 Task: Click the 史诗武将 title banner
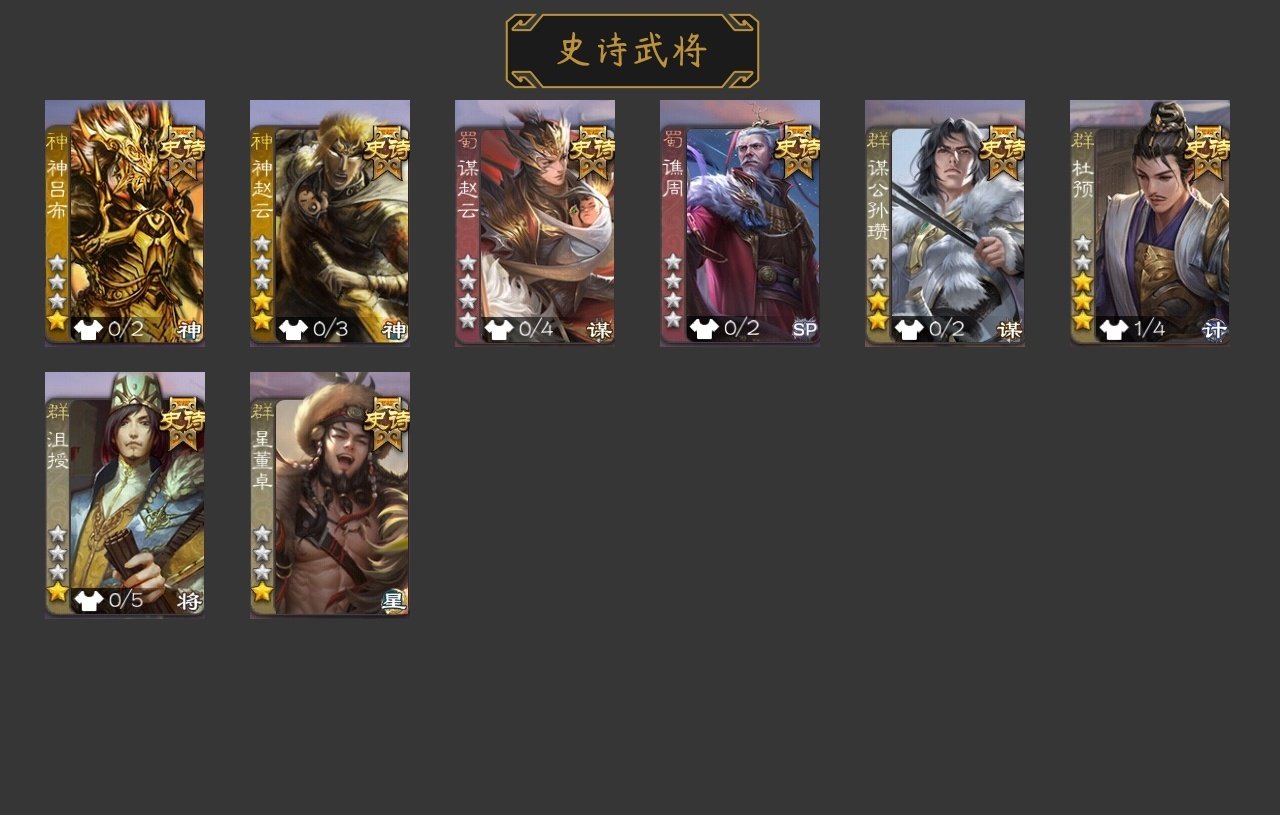(632, 51)
